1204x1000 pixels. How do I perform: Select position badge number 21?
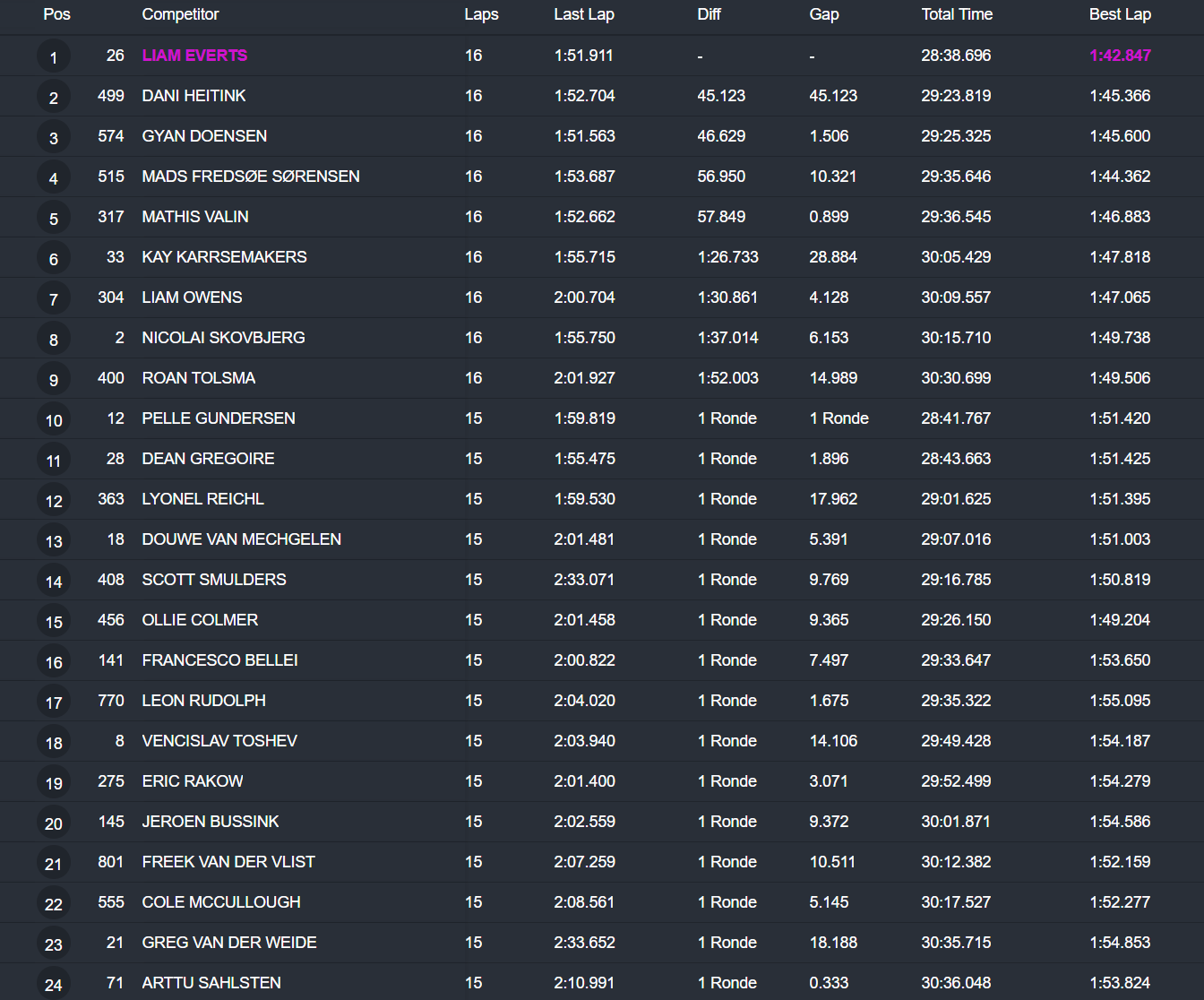pyautogui.click(x=54, y=864)
